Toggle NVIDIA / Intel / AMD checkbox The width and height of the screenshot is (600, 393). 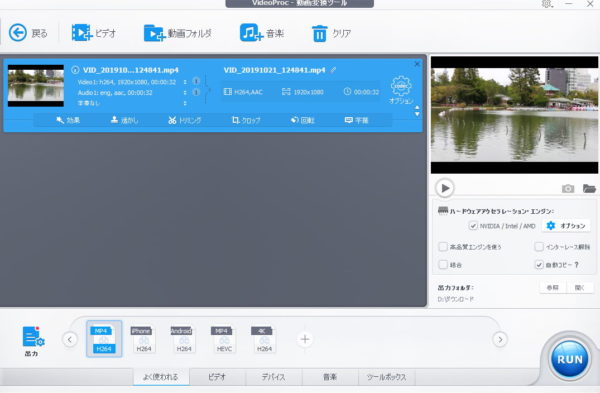click(473, 226)
